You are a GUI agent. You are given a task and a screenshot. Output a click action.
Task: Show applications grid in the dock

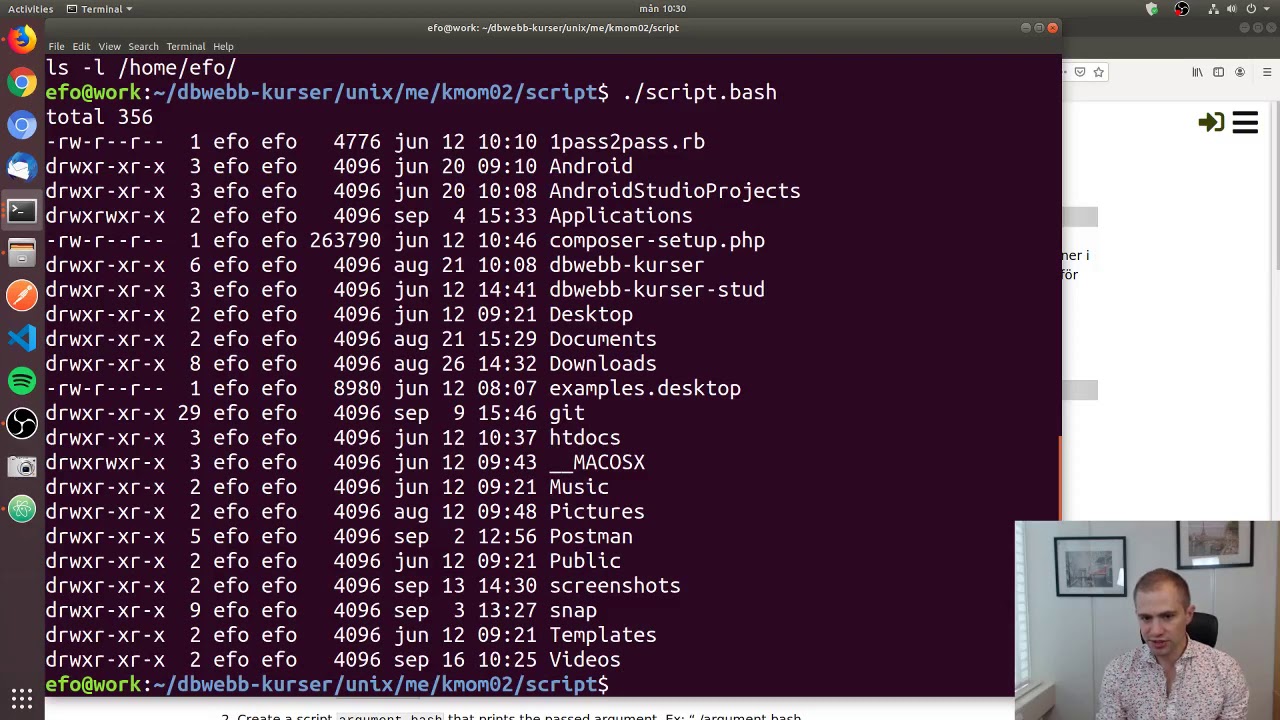pos(22,698)
